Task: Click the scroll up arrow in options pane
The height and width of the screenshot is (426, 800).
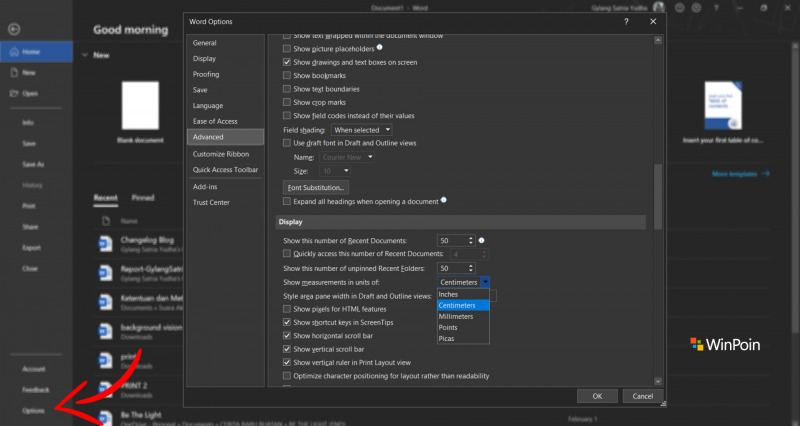Action: (658, 40)
